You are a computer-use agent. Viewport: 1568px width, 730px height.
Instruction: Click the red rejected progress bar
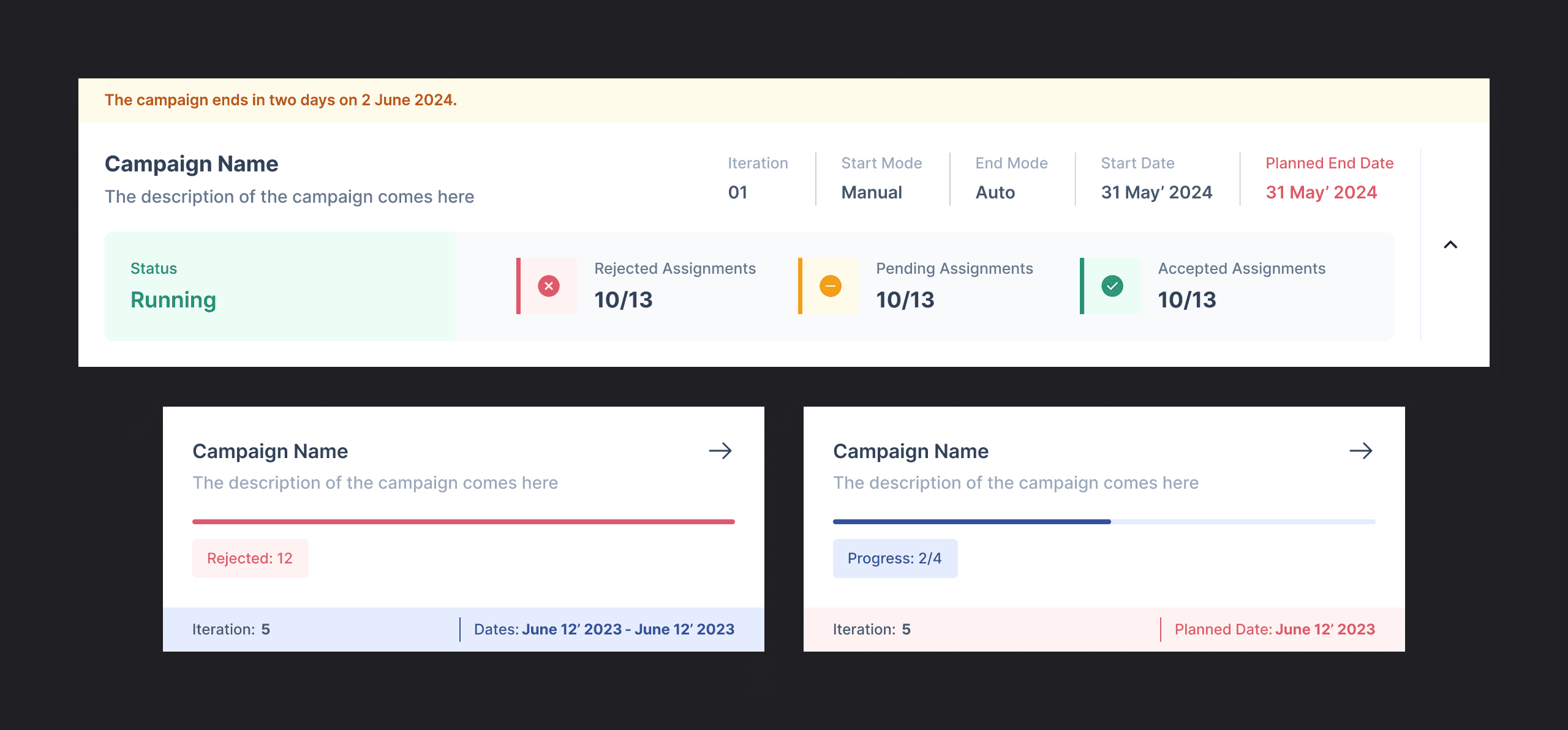[463, 522]
